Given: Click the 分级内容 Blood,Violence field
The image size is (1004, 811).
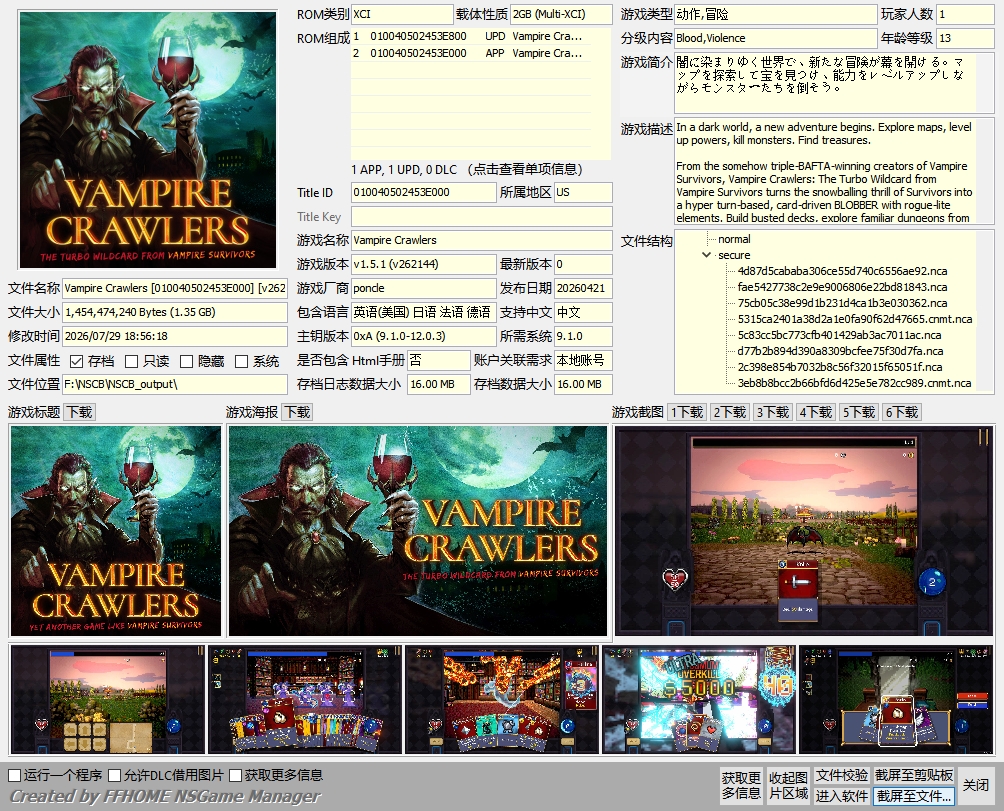Looking at the screenshot, I should coord(775,38).
